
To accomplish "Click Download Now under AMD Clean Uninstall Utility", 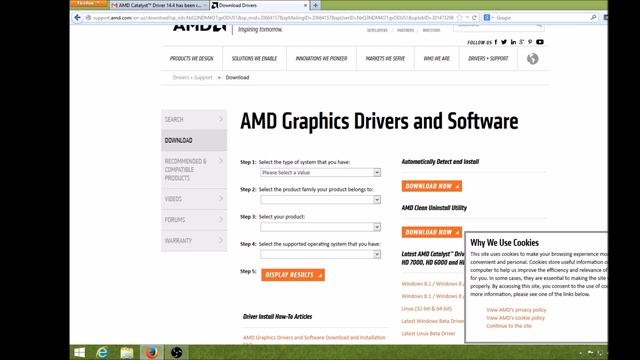I will pos(431,232).
